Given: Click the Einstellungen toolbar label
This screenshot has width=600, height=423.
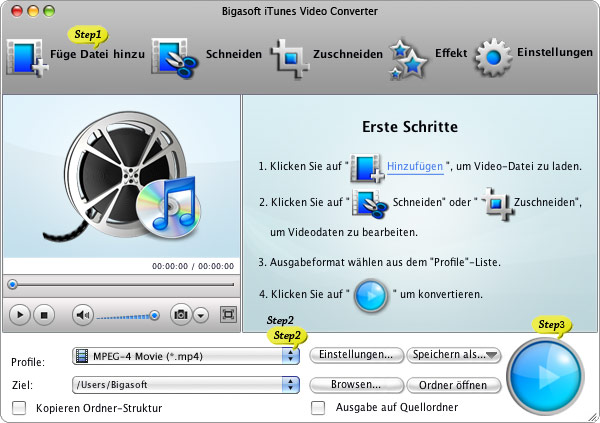Looking at the screenshot, I should pyautogui.click(x=555, y=52).
